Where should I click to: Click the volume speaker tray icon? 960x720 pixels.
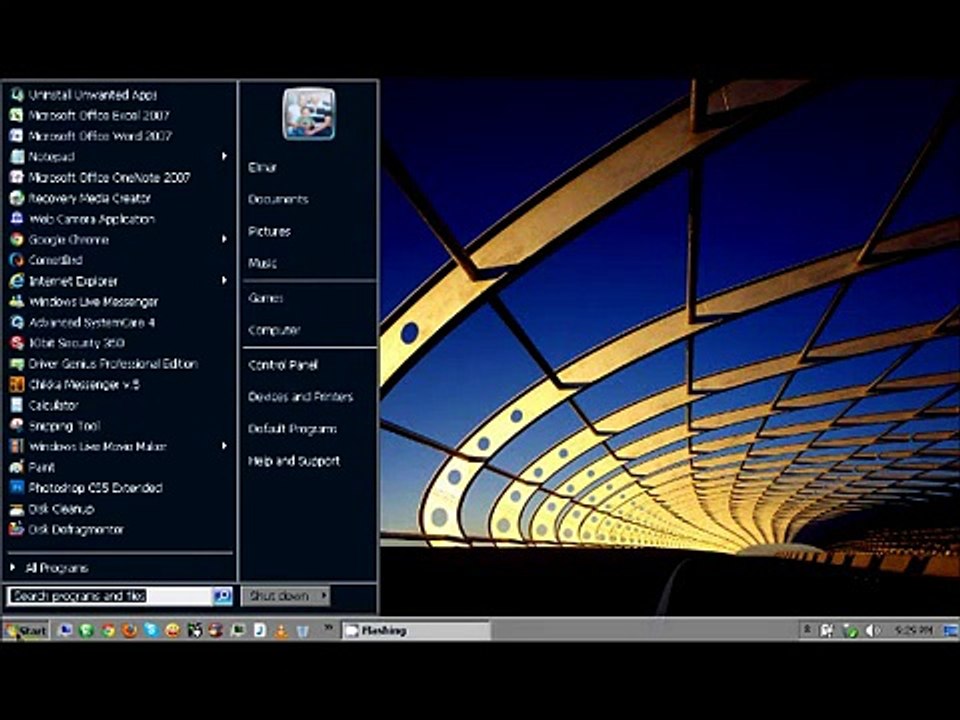[x=871, y=630]
